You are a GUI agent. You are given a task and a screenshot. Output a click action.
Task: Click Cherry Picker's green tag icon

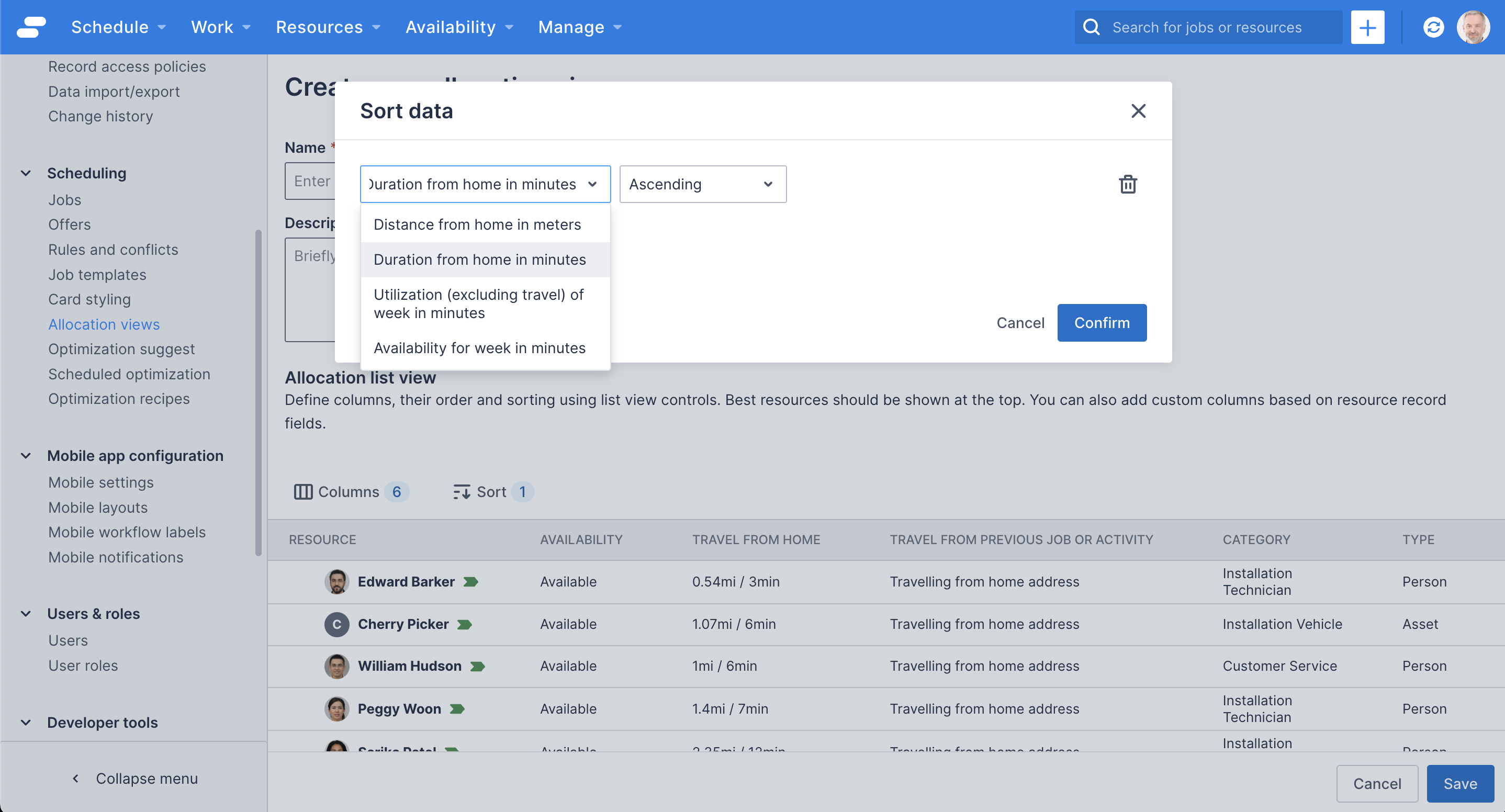coord(465,625)
